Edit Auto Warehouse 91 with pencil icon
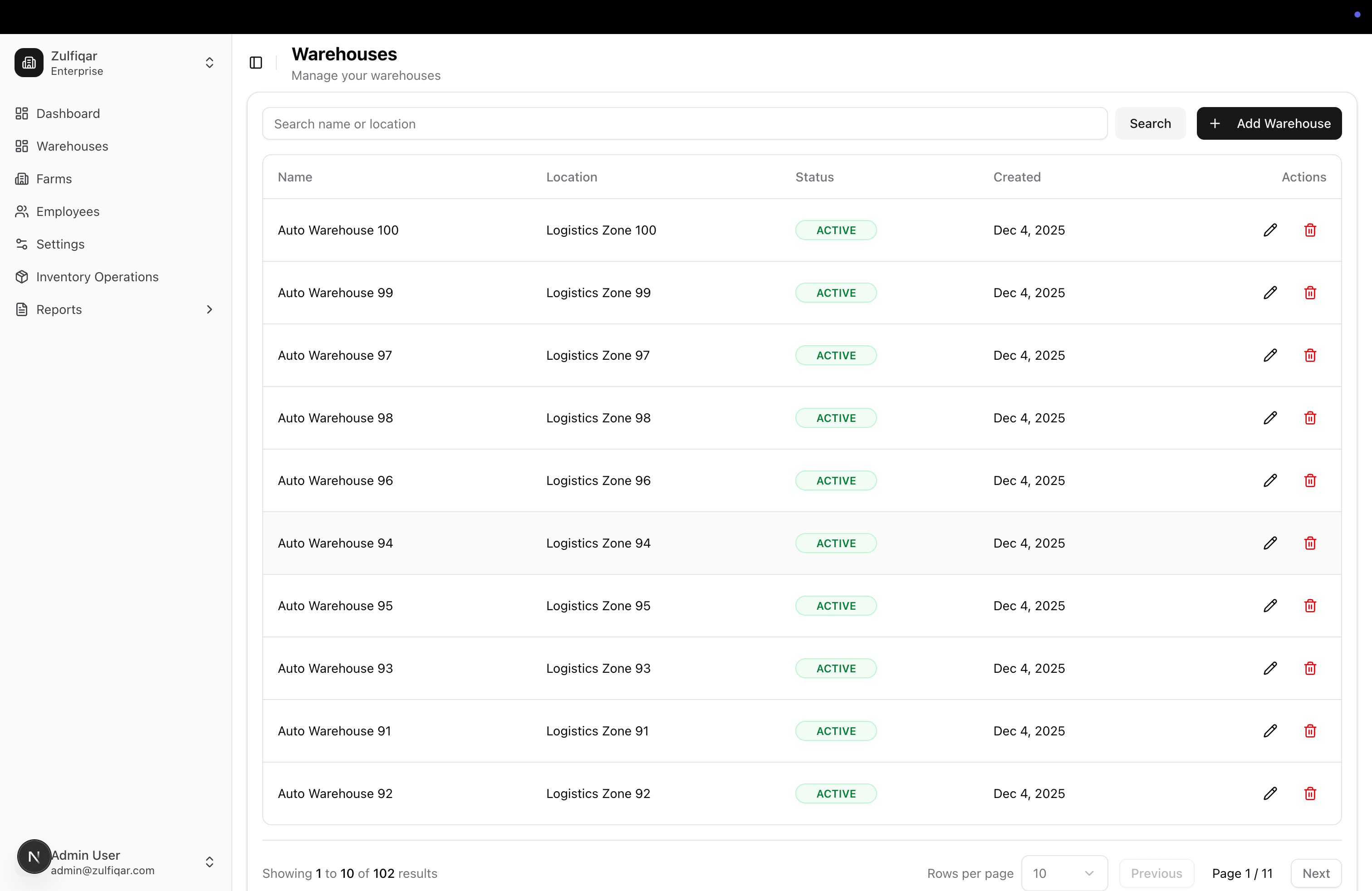The image size is (1372, 891). 1270,731
